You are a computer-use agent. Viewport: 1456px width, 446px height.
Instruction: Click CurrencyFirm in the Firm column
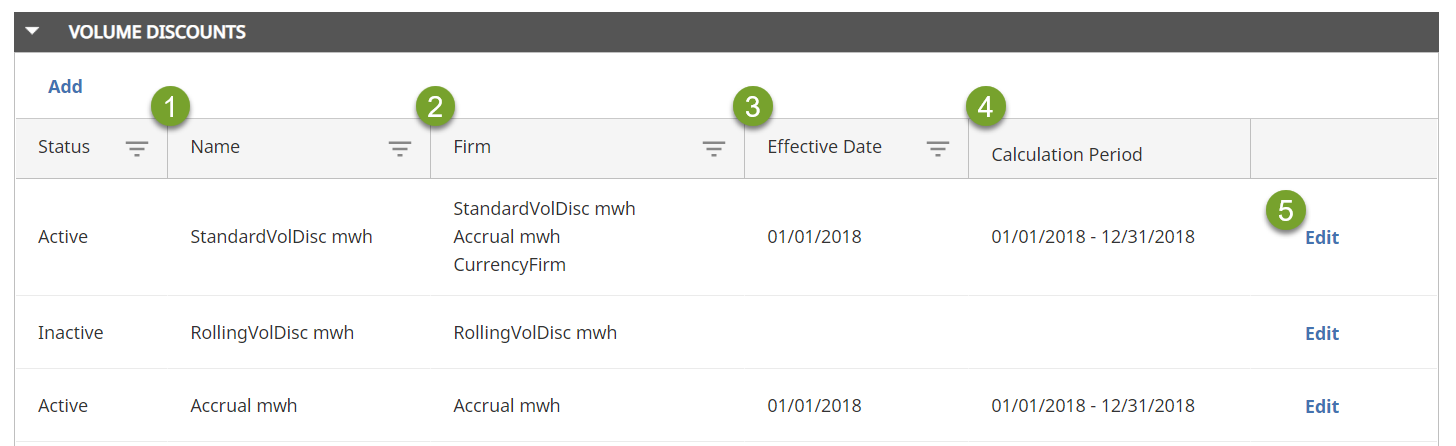click(x=509, y=265)
